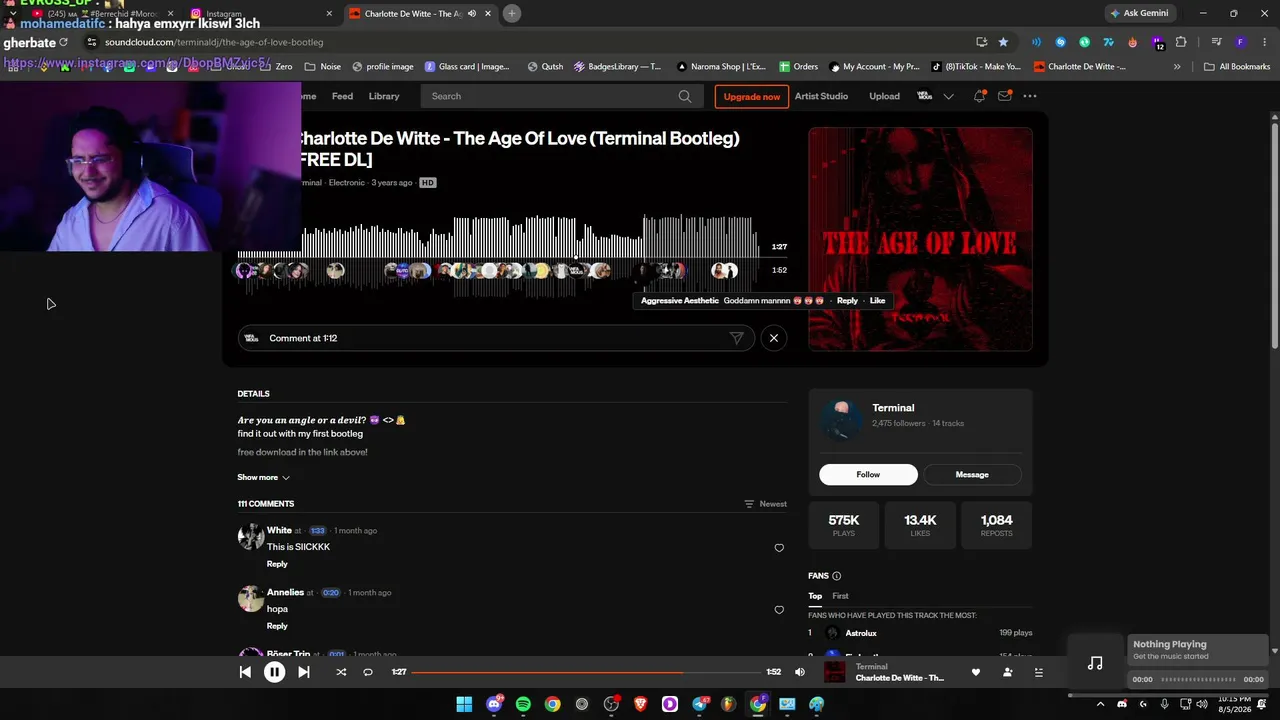This screenshot has width=1280, height=720.
Task: Open Chrome's three-dot menu
Action: (x=1265, y=42)
